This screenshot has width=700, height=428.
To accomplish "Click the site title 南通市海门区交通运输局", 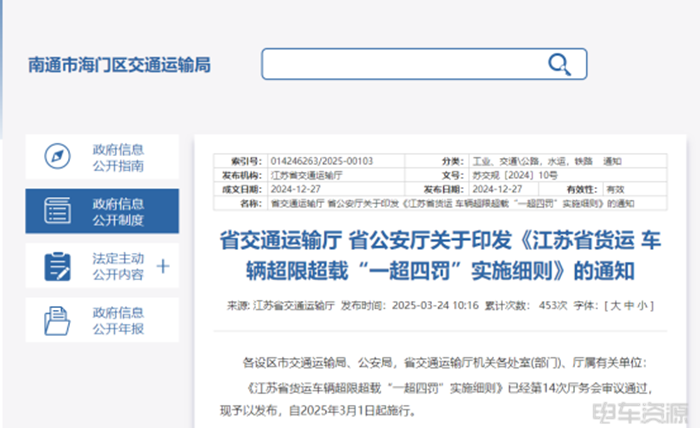I will tap(119, 65).
